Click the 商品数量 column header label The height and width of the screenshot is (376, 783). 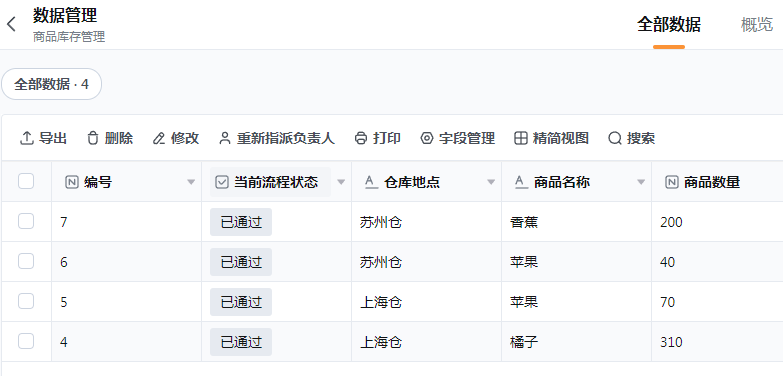tap(712, 182)
